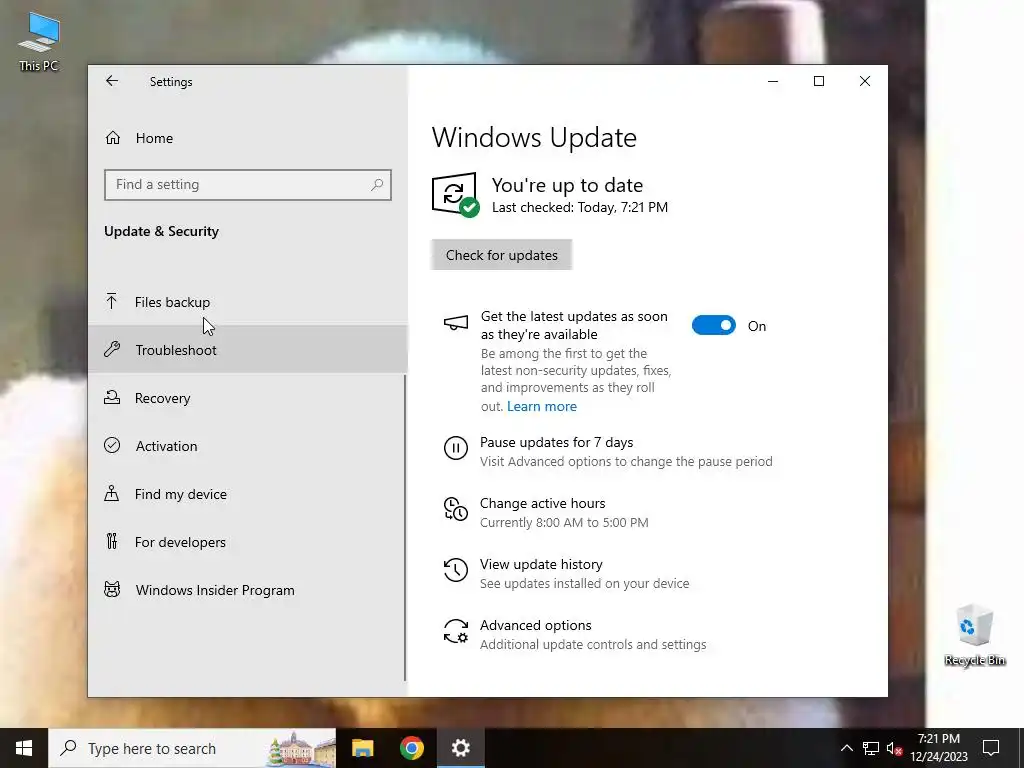
Task: Click the Settings gear taskbar icon
Action: point(460,748)
